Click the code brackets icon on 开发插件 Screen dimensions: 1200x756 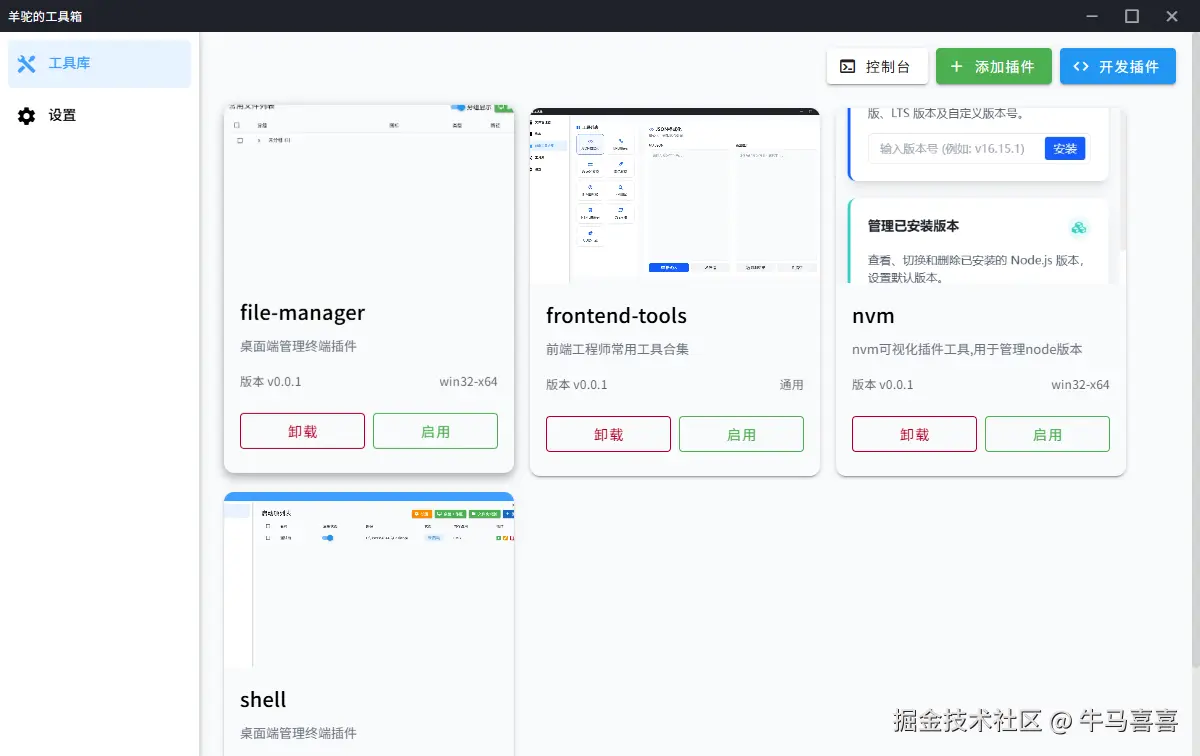[1082, 66]
